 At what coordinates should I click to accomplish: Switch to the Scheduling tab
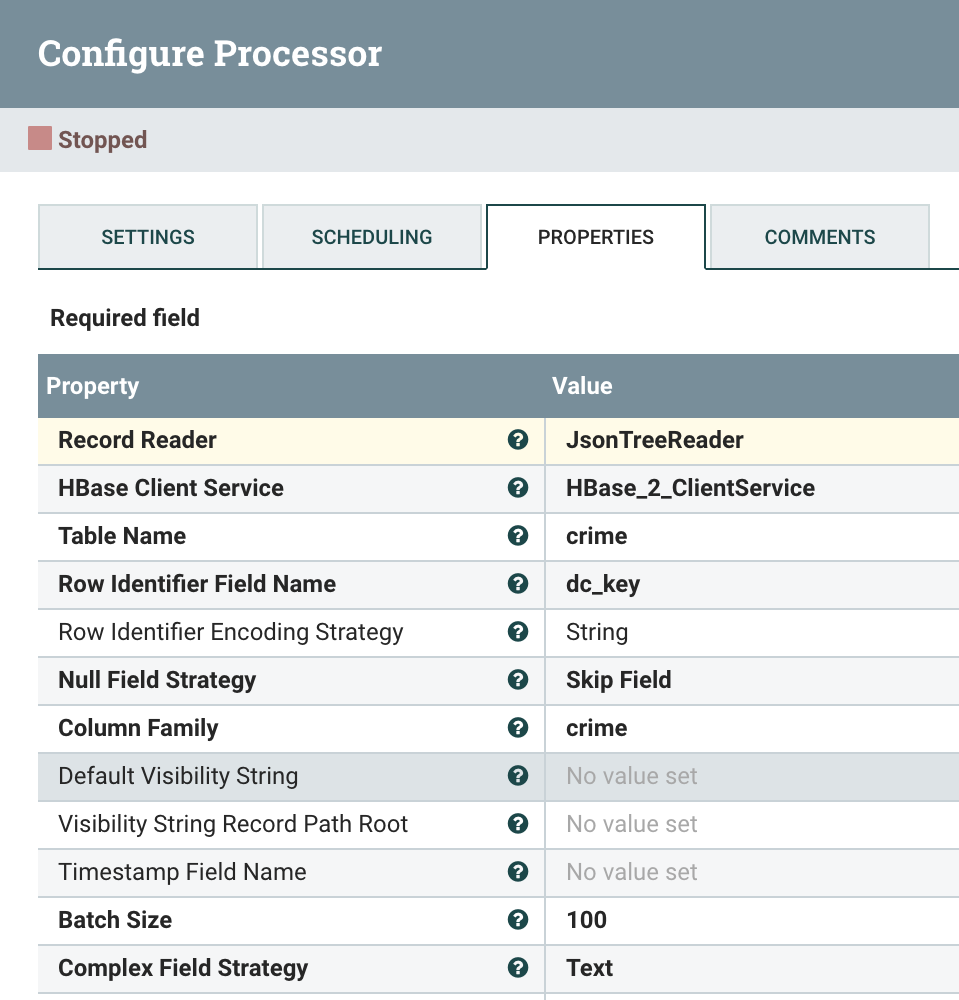(x=372, y=238)
